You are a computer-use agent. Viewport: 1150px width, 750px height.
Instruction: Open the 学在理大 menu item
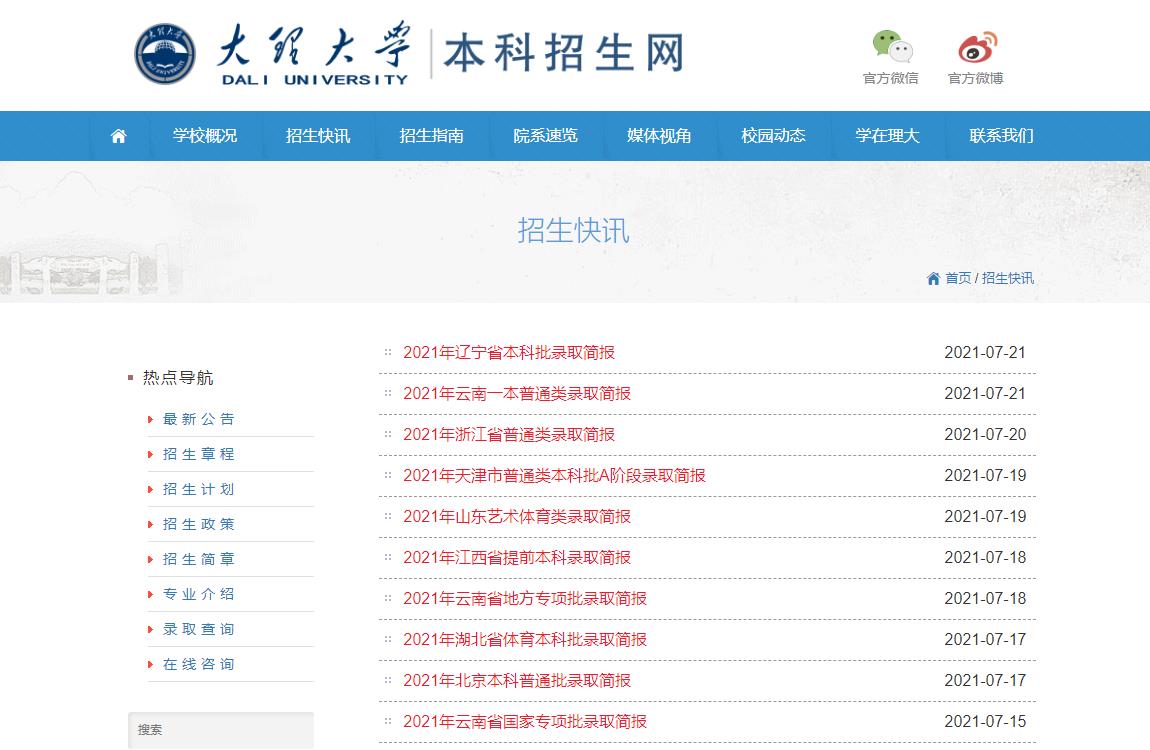887,136
